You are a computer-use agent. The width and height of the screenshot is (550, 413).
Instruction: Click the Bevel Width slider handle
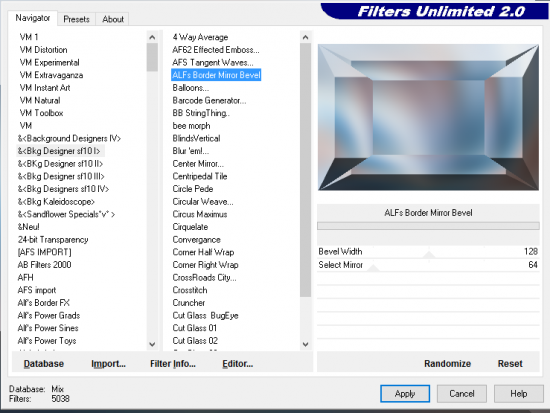[429, 254]
